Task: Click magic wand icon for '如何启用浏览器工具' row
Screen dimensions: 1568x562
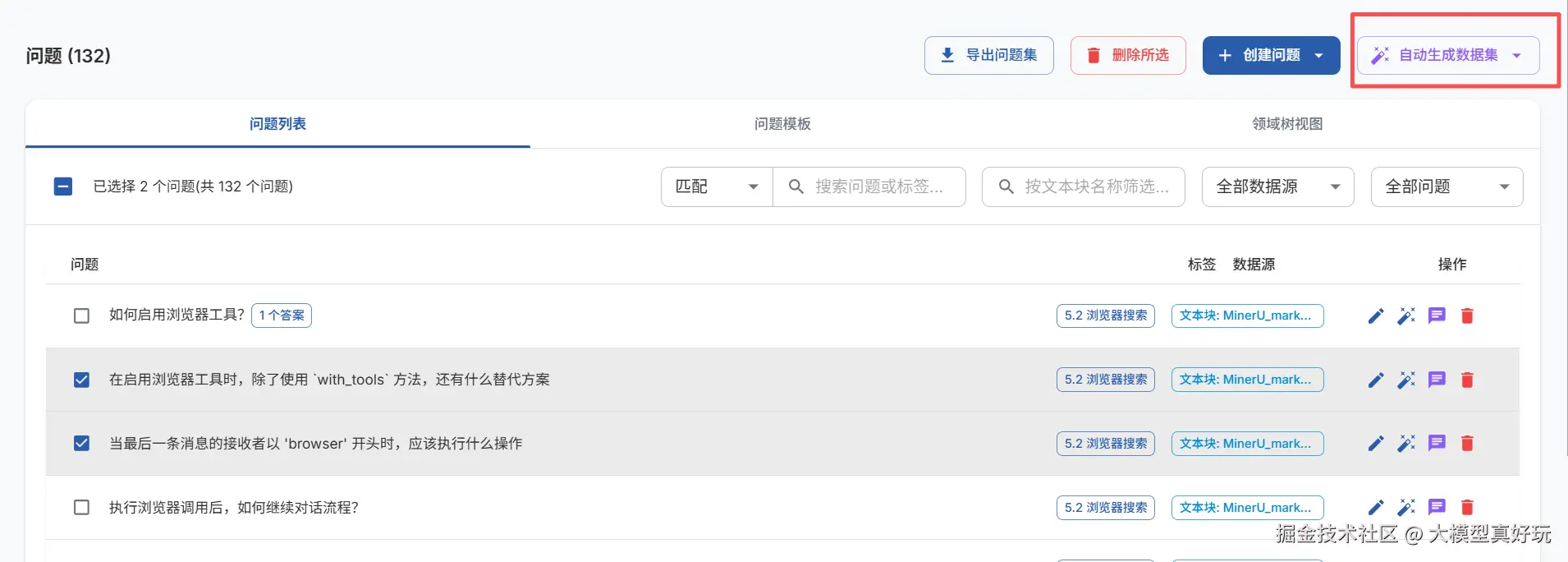Action: pyautogui.click(x=1406, y=316)
